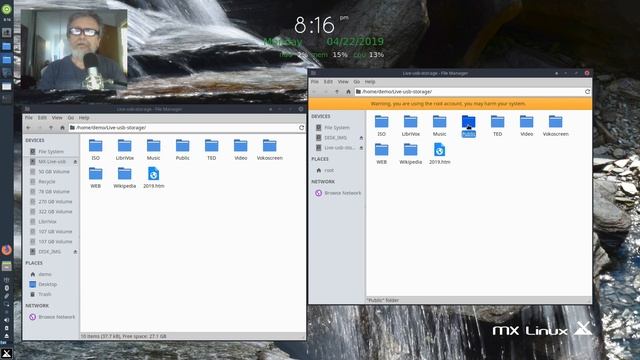The width and height of the screenshot is (640, 360).
Task: Open View menu in root File Manager
Action: 343,82
